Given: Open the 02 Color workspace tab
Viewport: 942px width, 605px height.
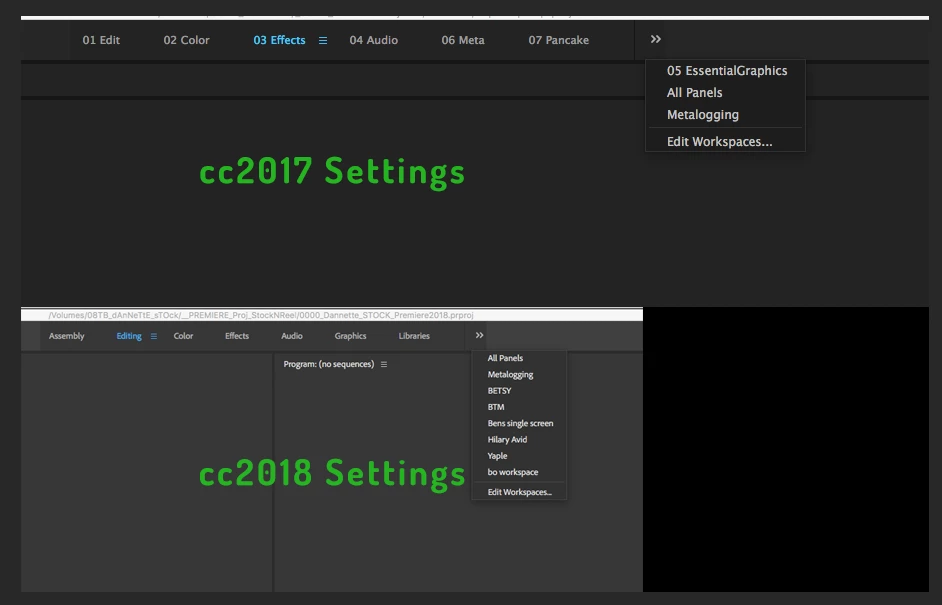Looking at the screenshot, I should tap(186, 40).
